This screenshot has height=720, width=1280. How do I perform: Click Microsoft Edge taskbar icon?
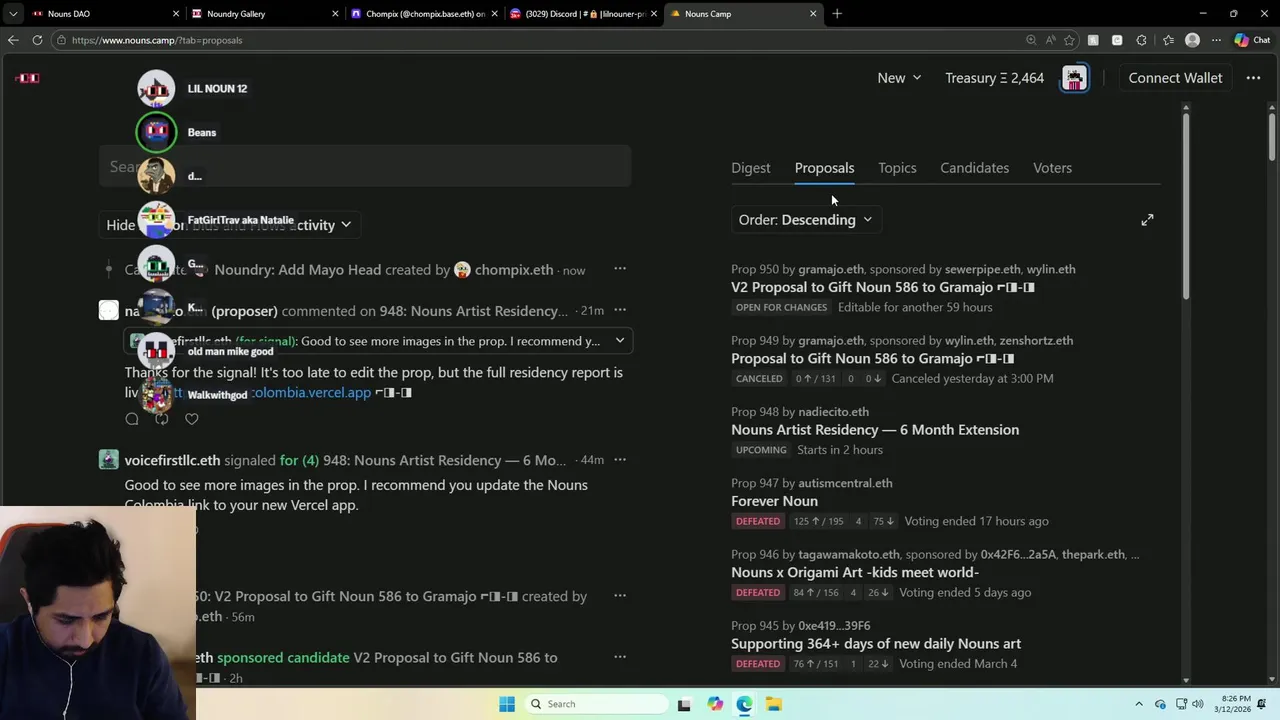744,704
